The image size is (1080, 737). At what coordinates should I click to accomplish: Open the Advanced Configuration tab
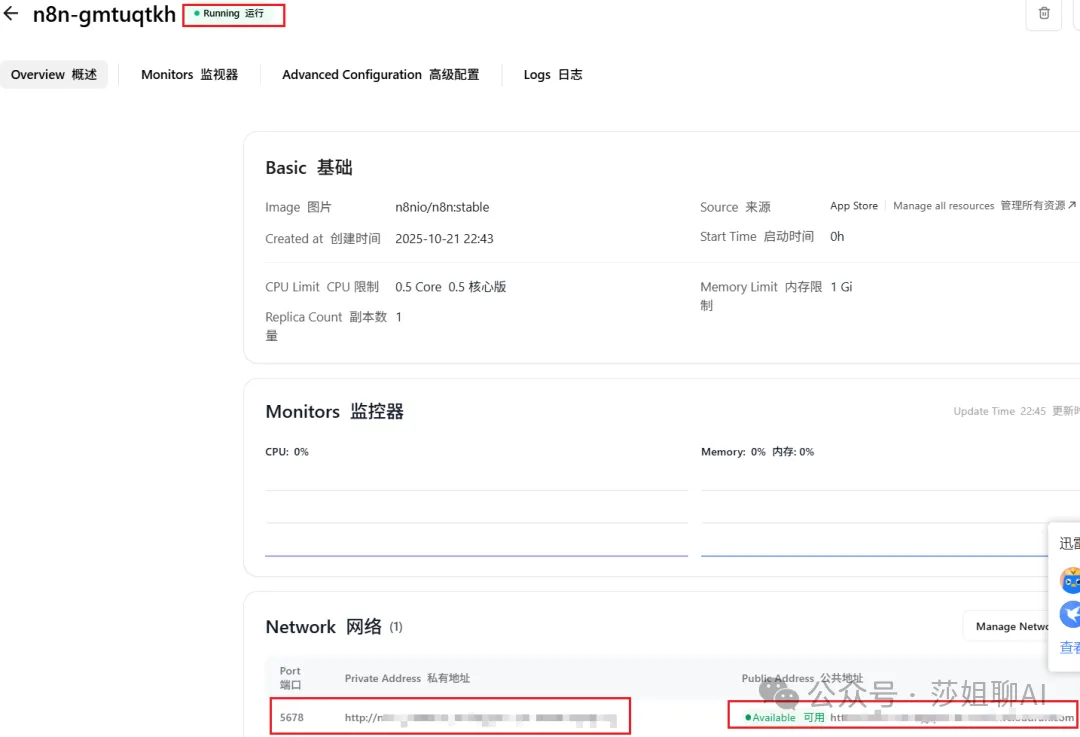point(380,75)
